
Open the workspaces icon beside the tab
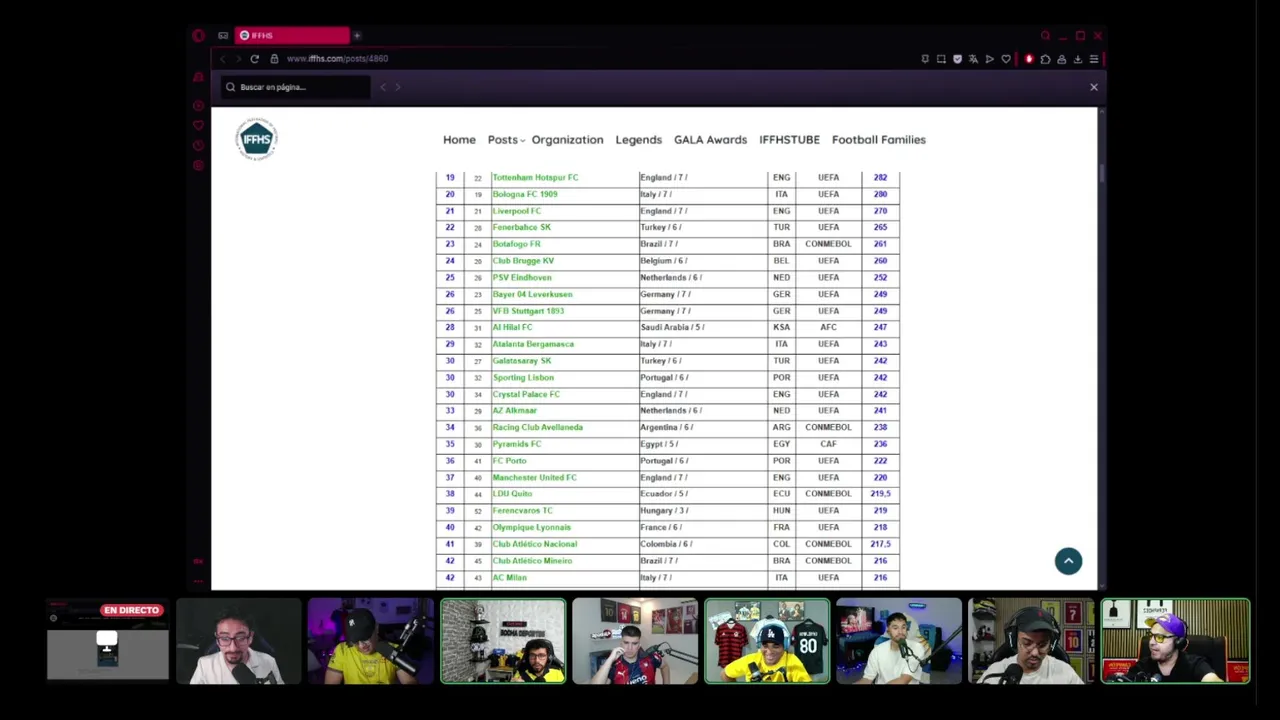click(223, 35)
